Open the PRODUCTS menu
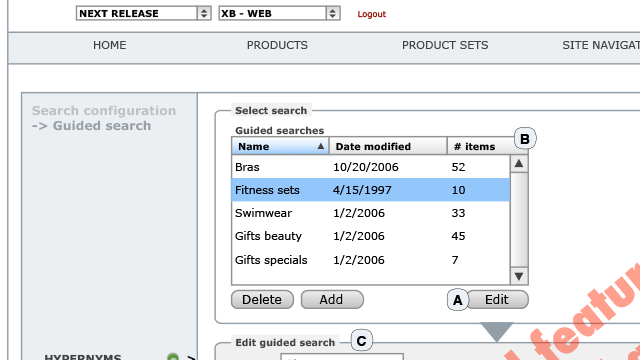640x360 pixels. pyautogui.click(x=277, y=45)
